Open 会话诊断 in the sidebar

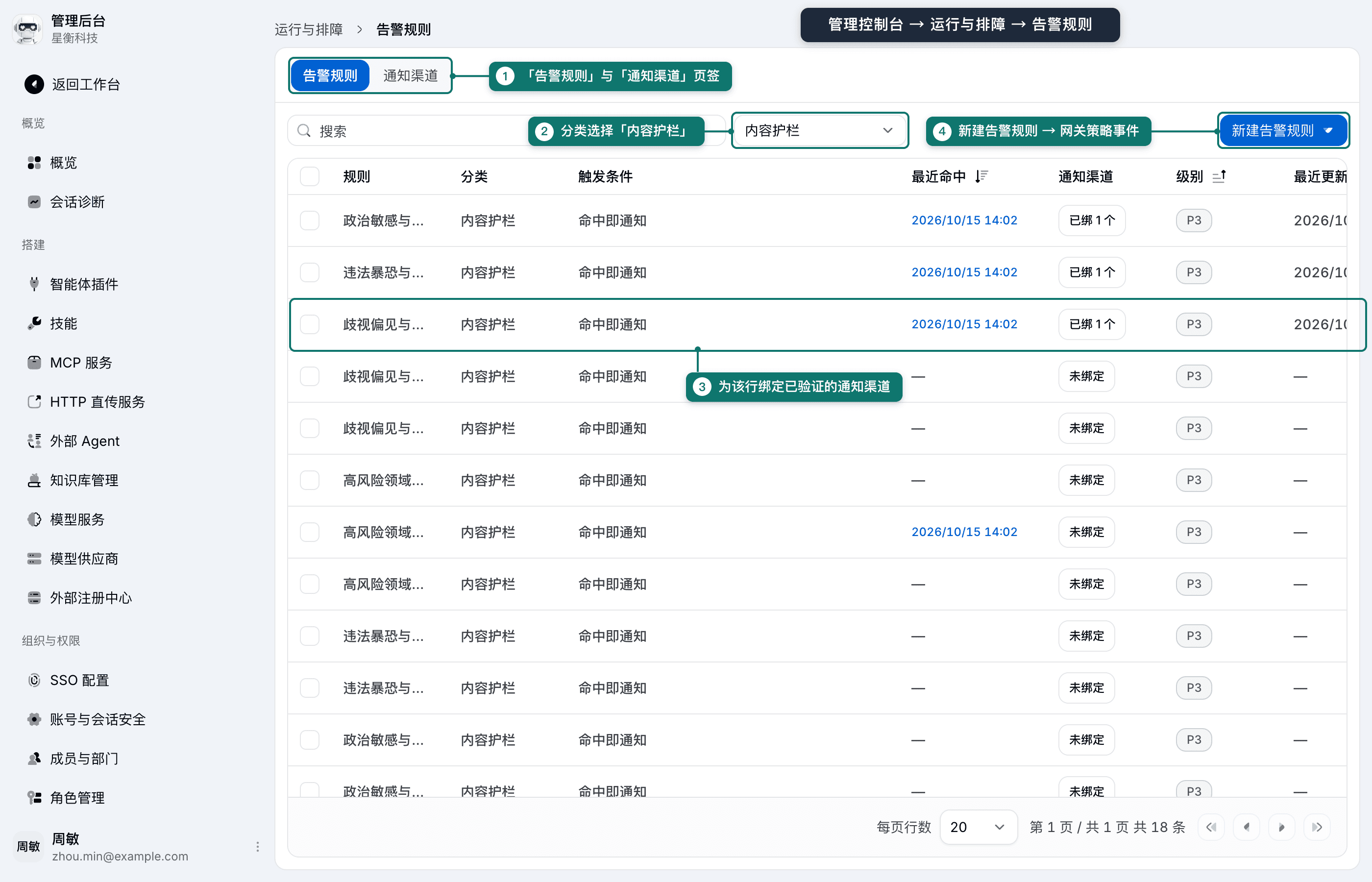point(77,201)
